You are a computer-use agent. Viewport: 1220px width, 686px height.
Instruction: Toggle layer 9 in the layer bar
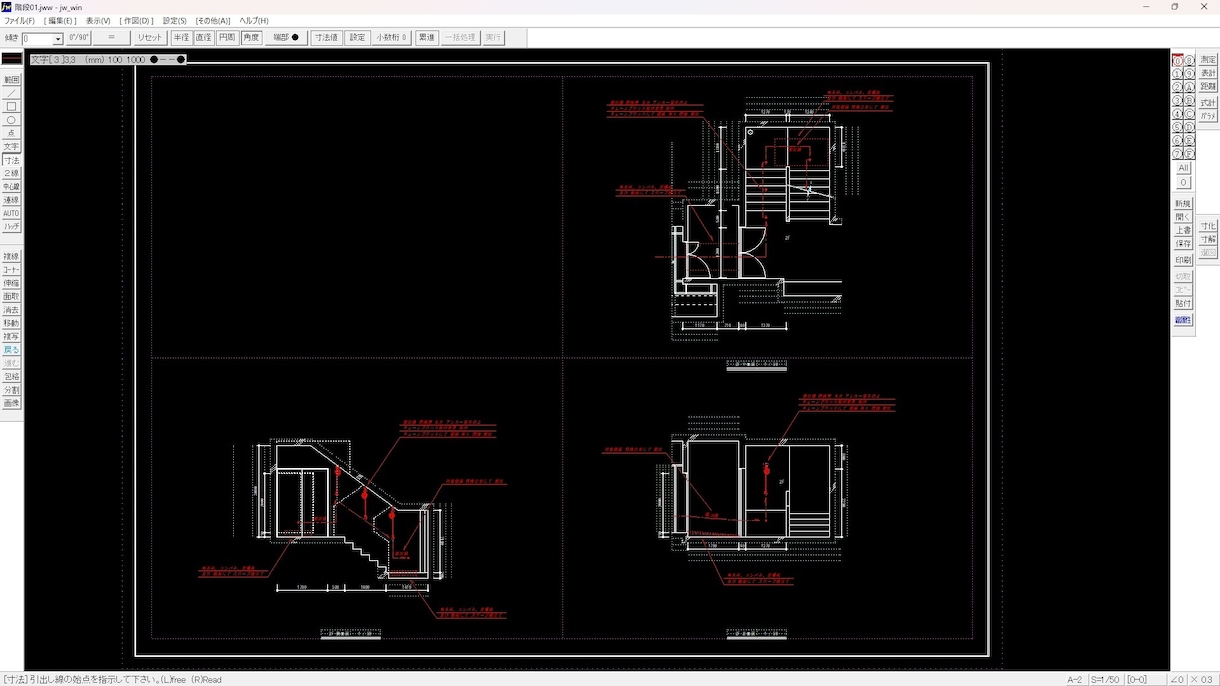(1190, 74)
